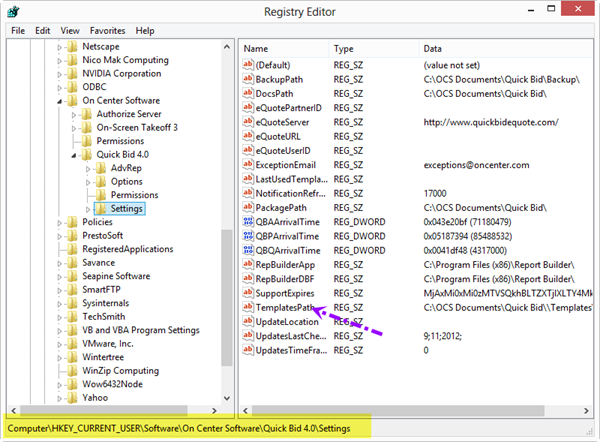Click the folder icon of Quick Bid 4.0

pos(86,155)
